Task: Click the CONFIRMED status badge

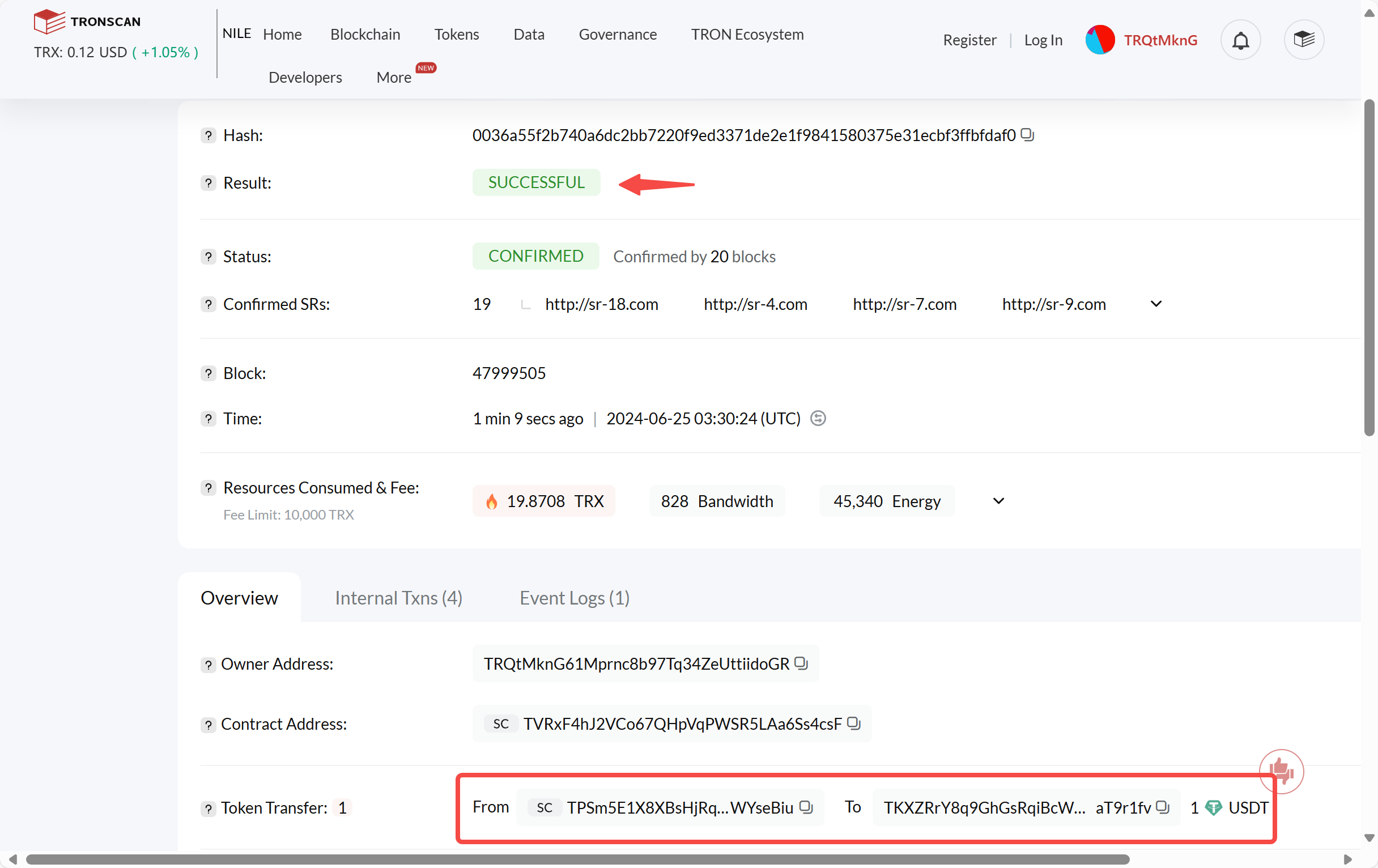Action: [535, 256]
